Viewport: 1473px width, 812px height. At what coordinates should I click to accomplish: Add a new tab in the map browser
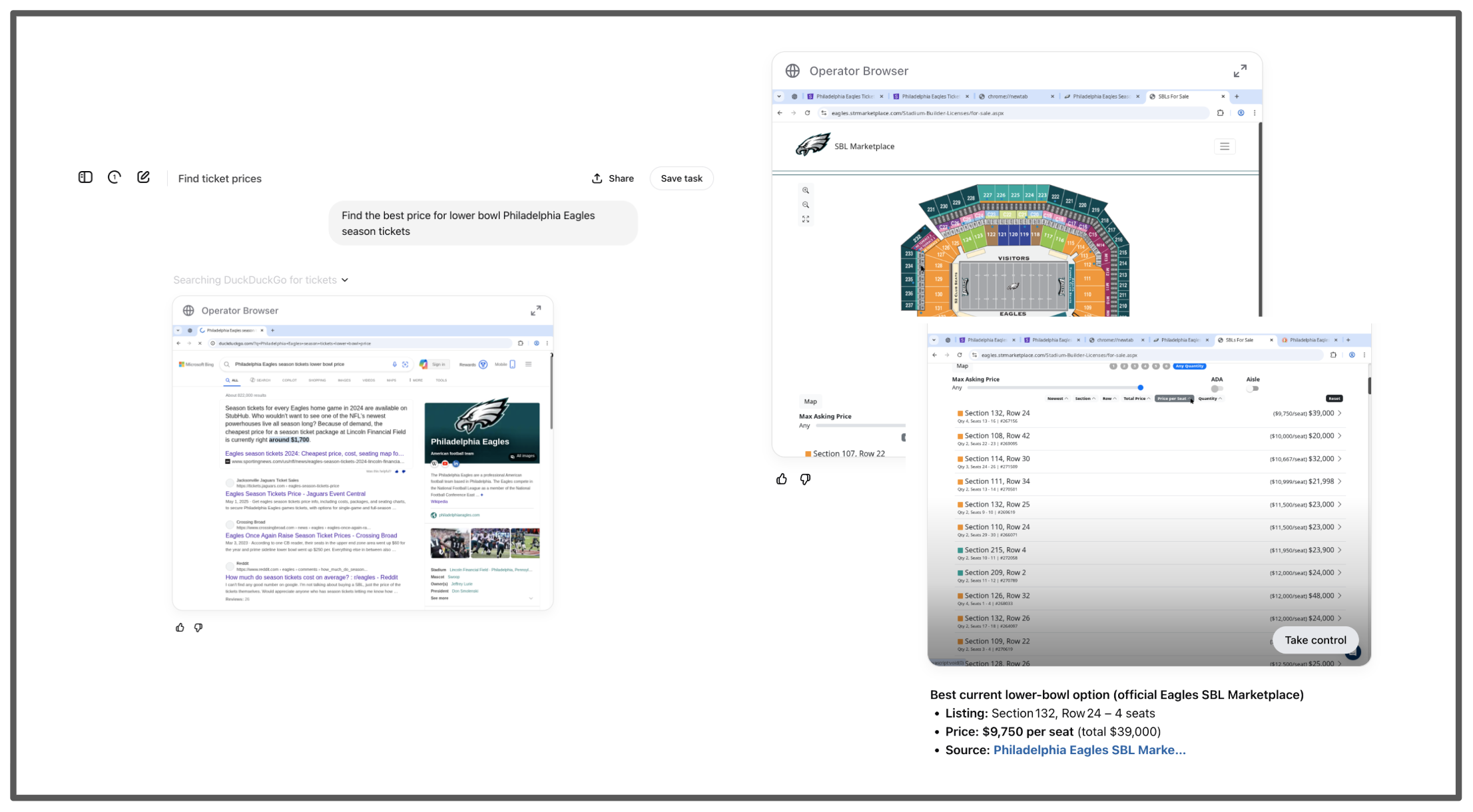coord(1237,97)
